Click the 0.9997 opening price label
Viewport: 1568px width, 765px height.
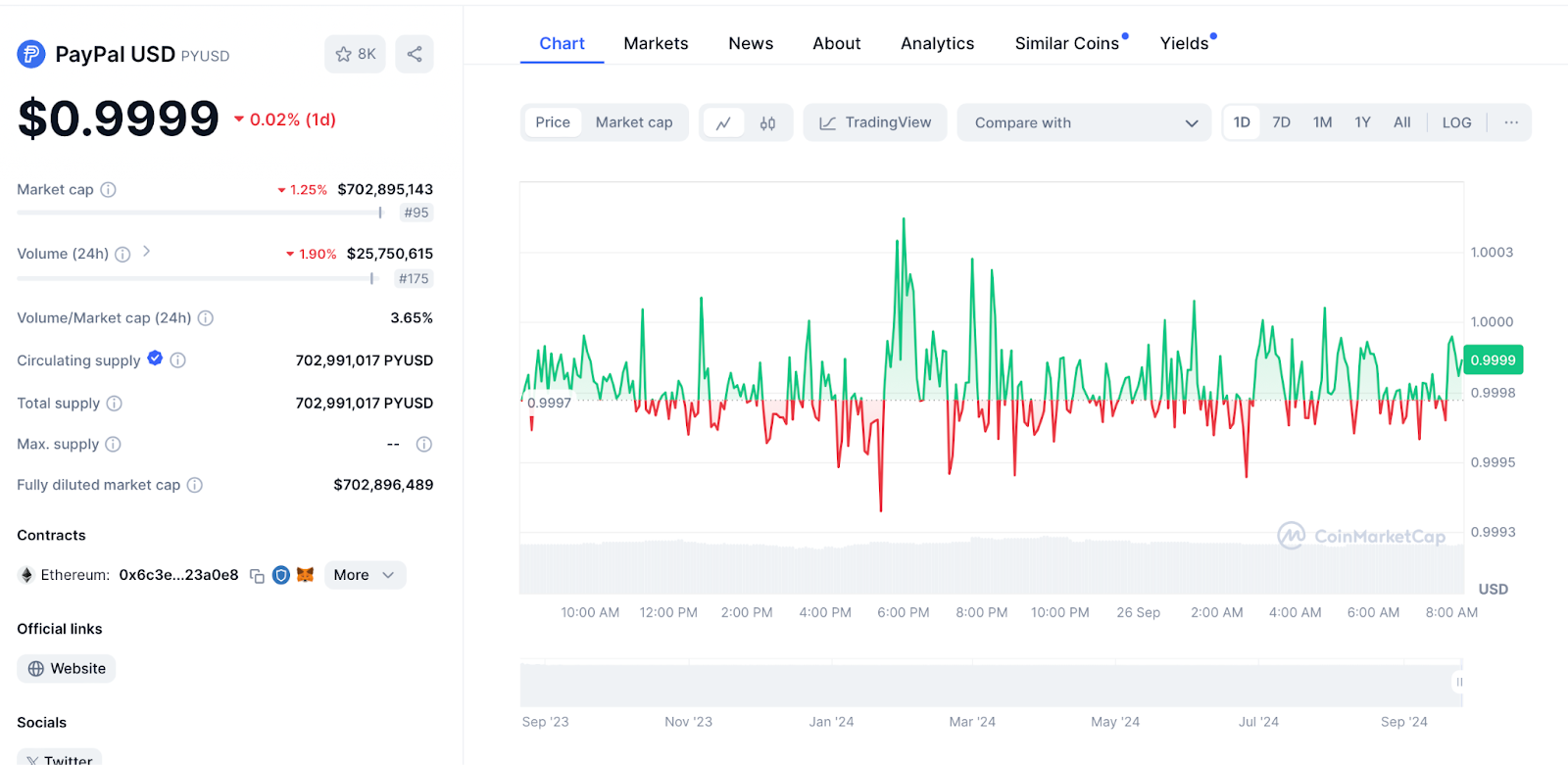click(x=549, y=403)
